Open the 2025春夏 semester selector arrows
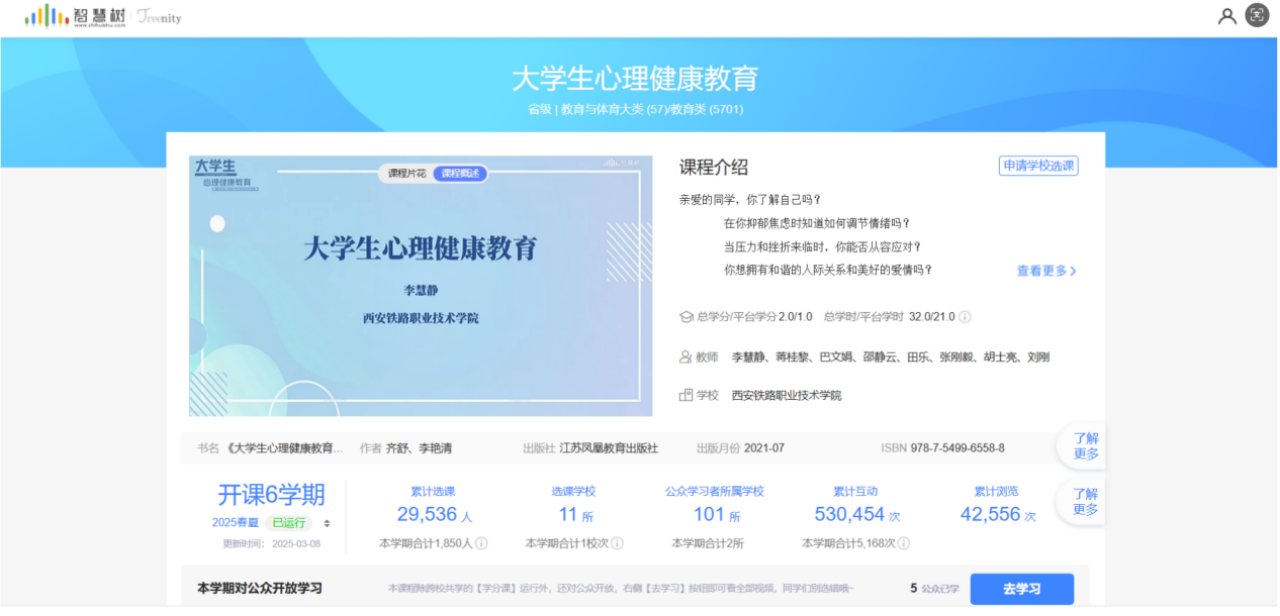Screen dimensions: 1280x616 326,523
